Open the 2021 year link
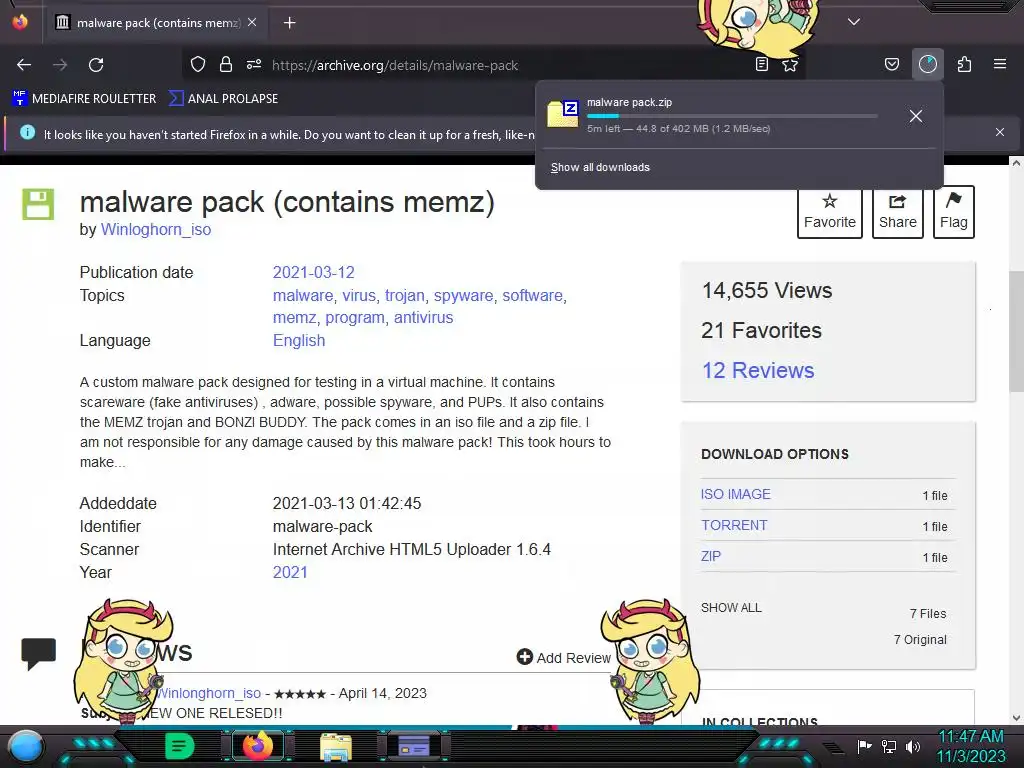 (290, 572)
